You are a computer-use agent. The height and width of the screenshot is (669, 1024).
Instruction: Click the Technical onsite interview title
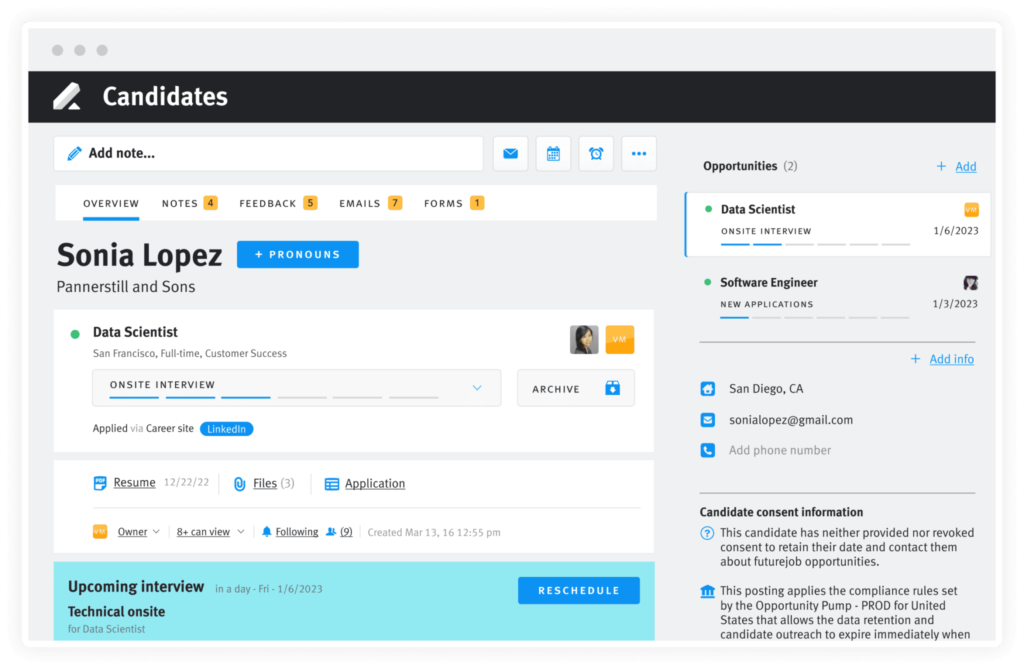pyautogui.click(x=116, y=612)
